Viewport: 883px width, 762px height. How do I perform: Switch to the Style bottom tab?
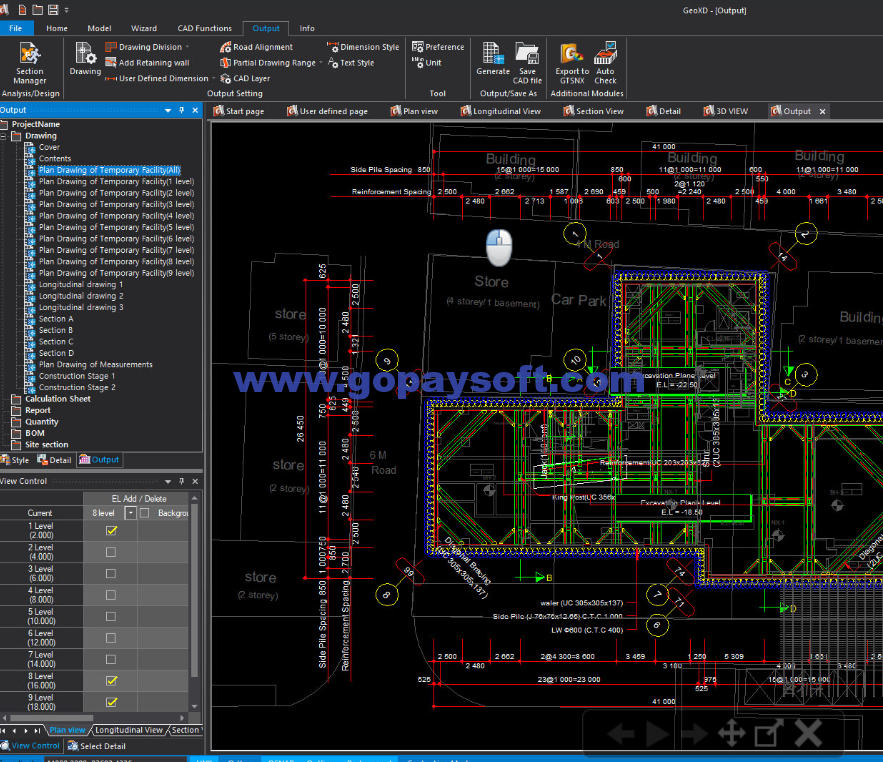click(x=15, y=460)
